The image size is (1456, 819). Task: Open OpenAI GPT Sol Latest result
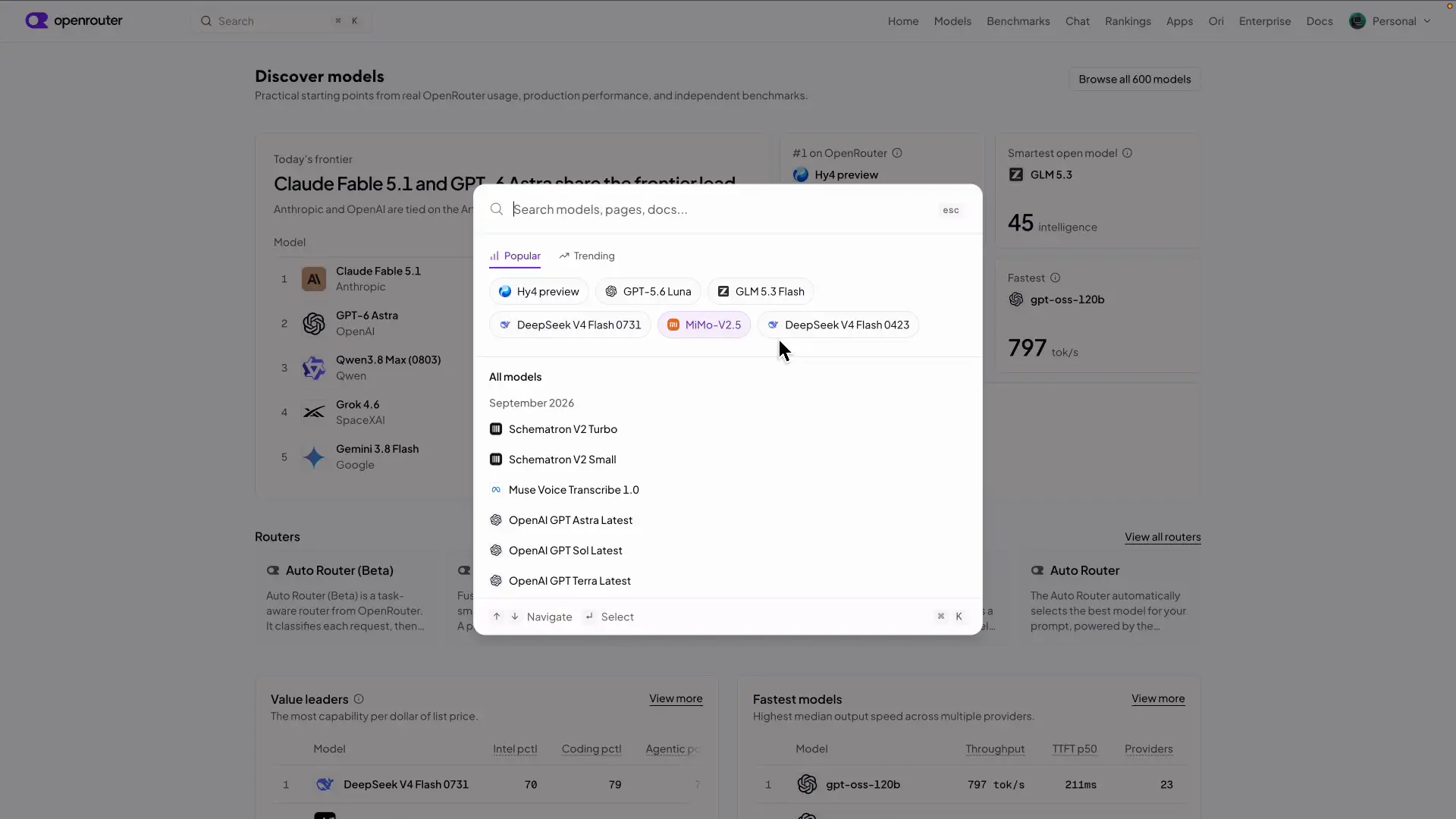tap(728, 551)
